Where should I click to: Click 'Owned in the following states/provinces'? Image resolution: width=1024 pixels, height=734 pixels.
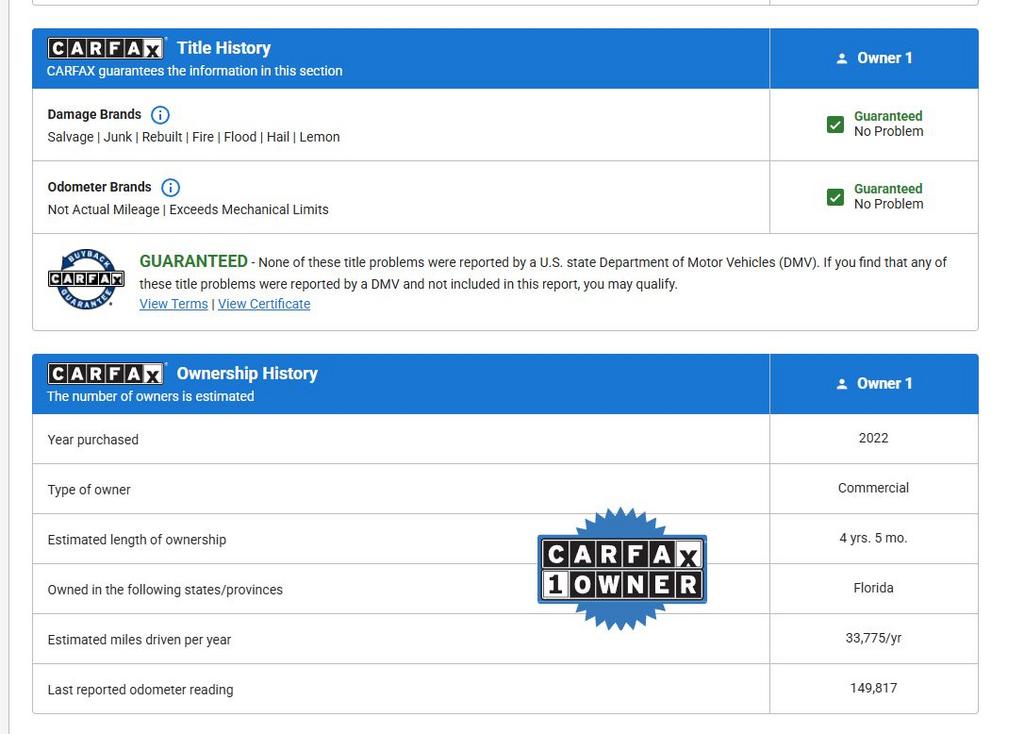pyautogui.click(x=165, y=590)
